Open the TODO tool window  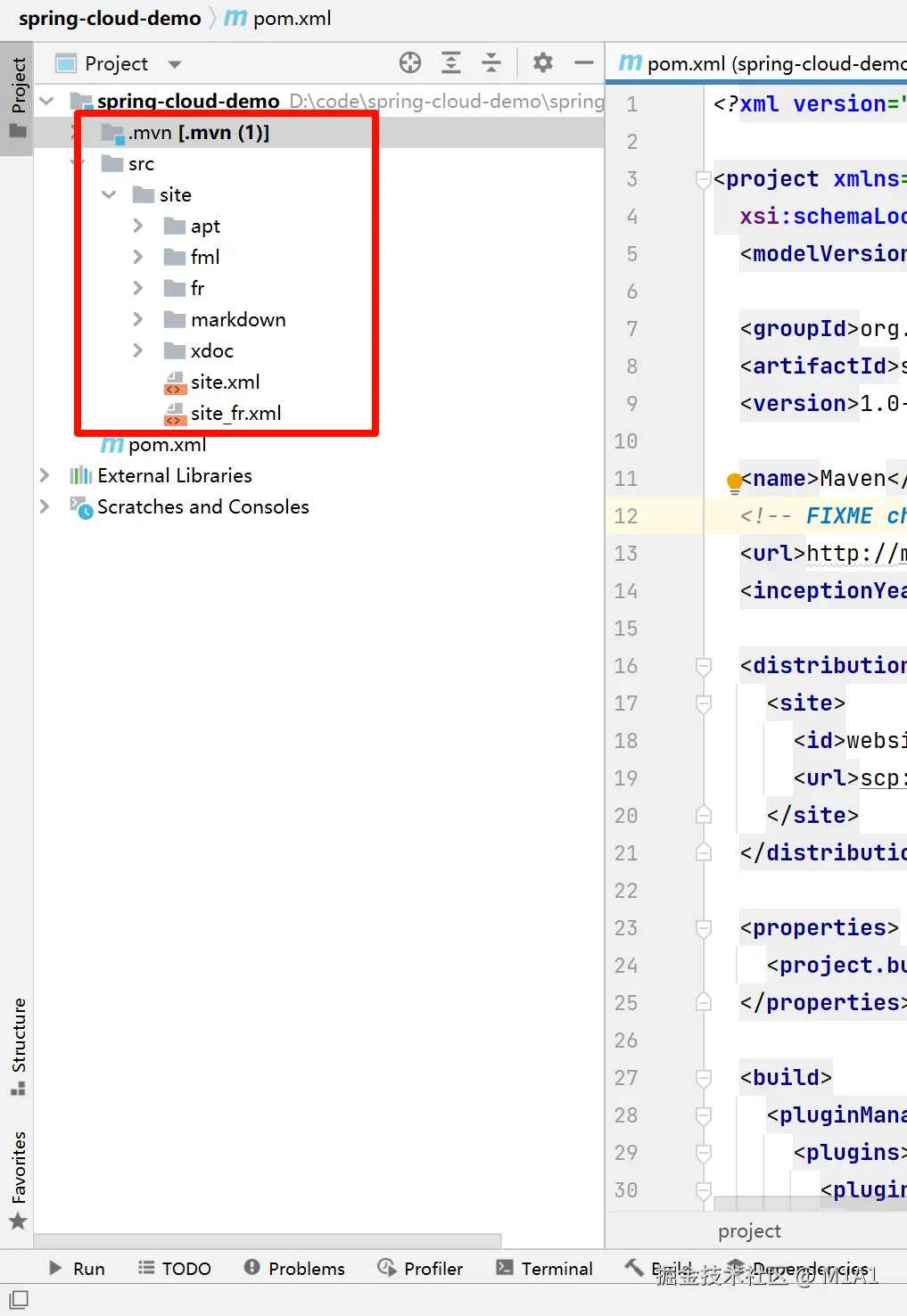(175, 1268)
